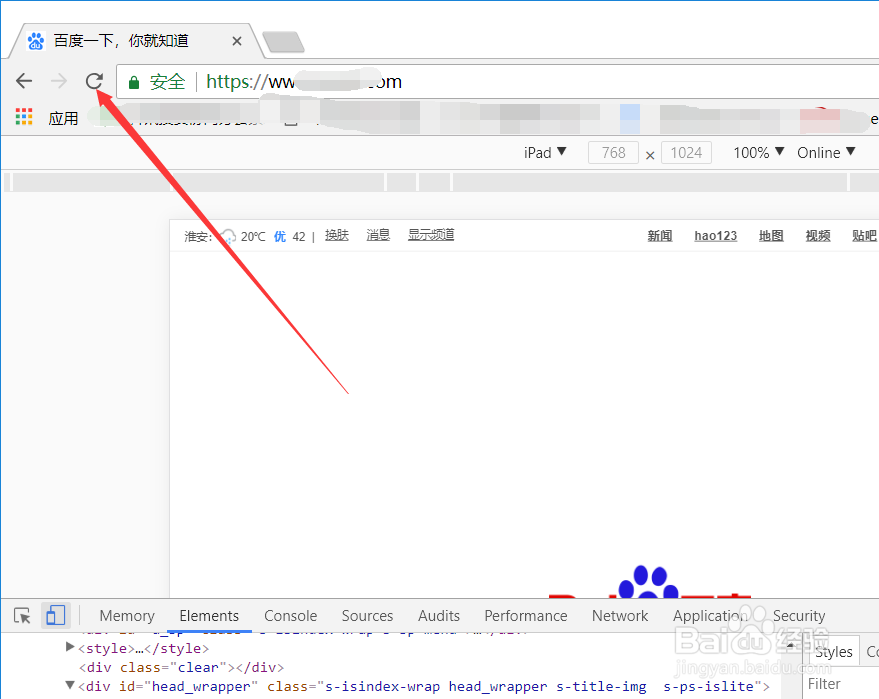Click the air quality value 42
879x699 pixels.
(299, 237)
